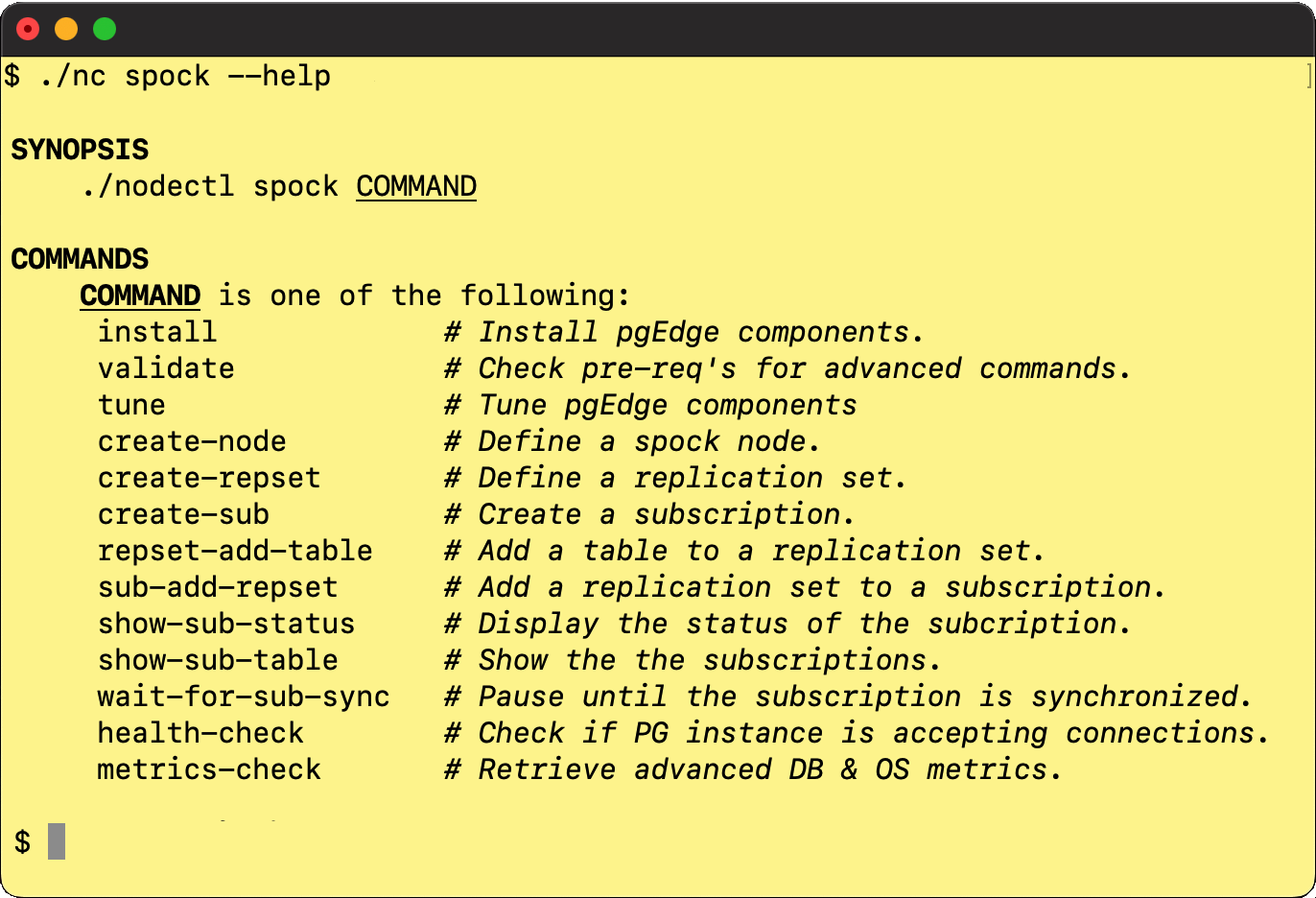Click the terminal cursor block at prompt
This screenshot has width=1316, height=898.
57,841
